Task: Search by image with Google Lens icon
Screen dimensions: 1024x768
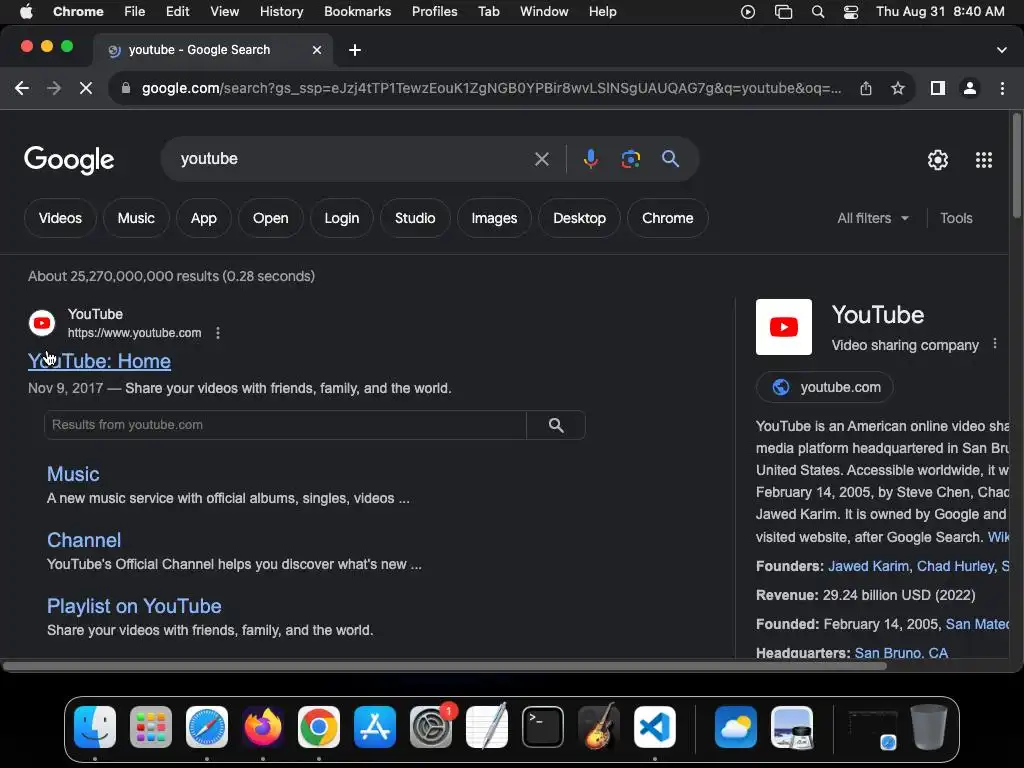Action: pyautogui.click(x=630, y=159)
